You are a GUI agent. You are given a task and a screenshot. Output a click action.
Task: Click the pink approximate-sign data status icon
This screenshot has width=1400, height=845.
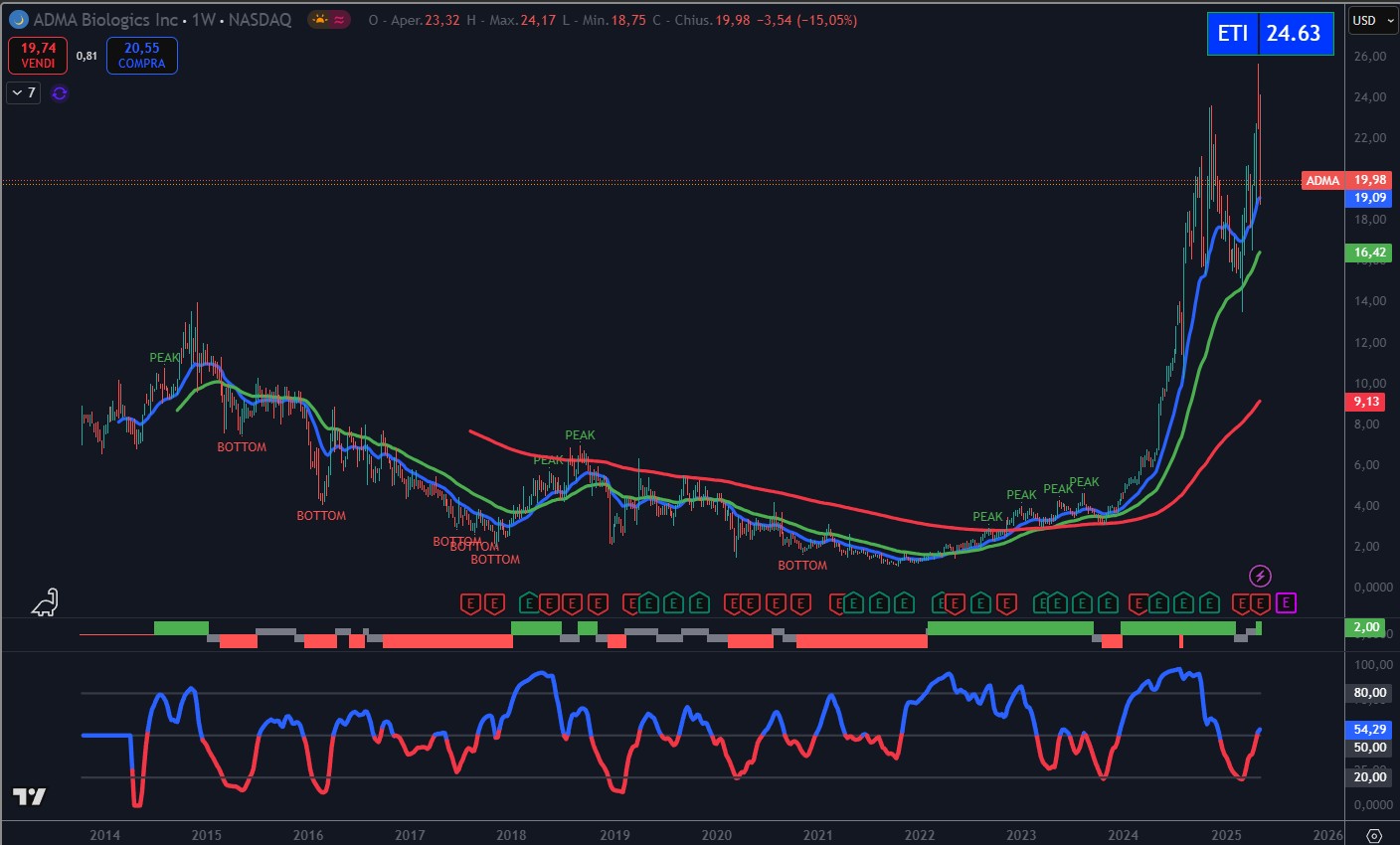tap(340, 20)
